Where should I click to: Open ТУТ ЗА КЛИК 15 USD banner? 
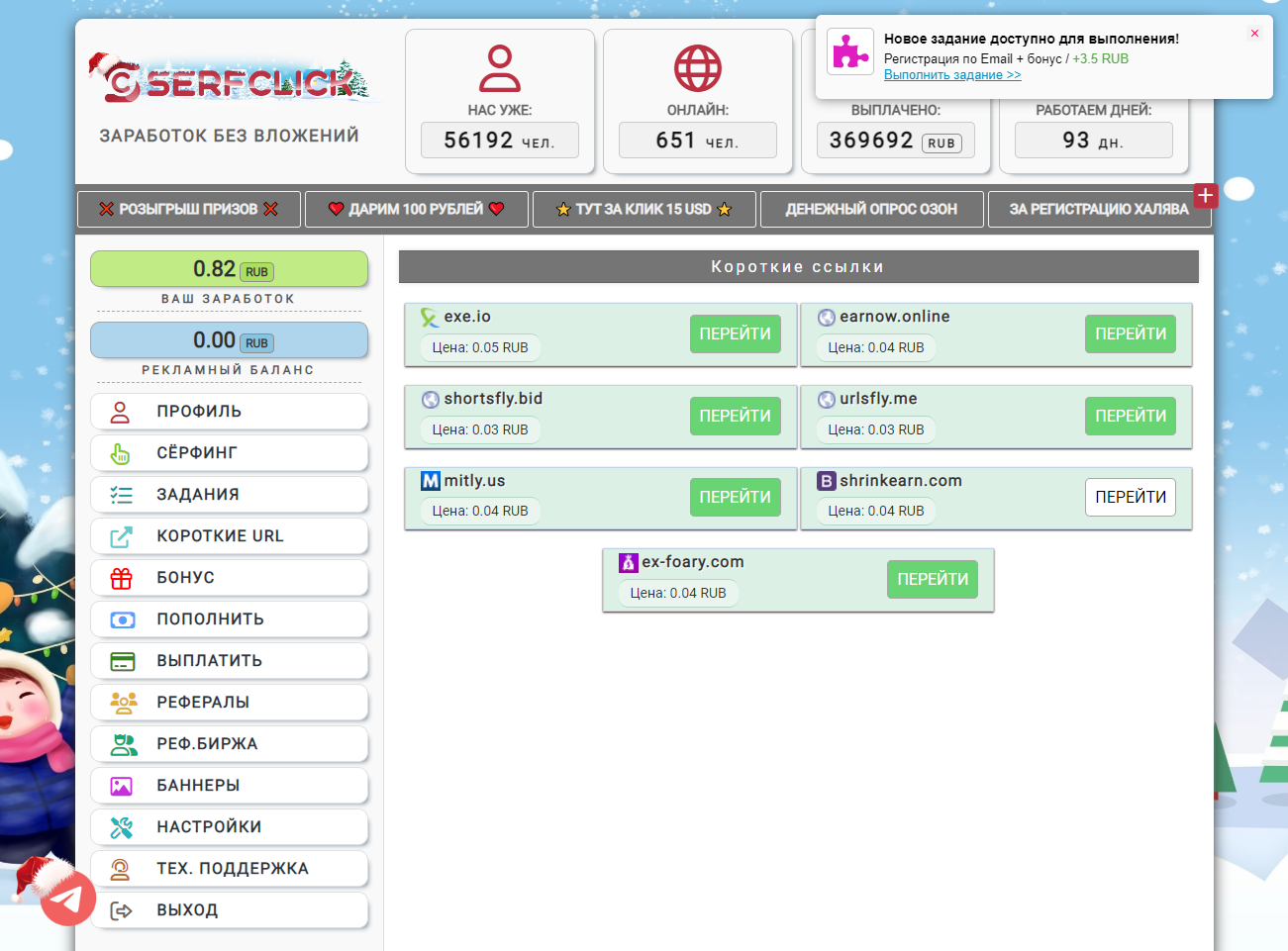[644, 209]
